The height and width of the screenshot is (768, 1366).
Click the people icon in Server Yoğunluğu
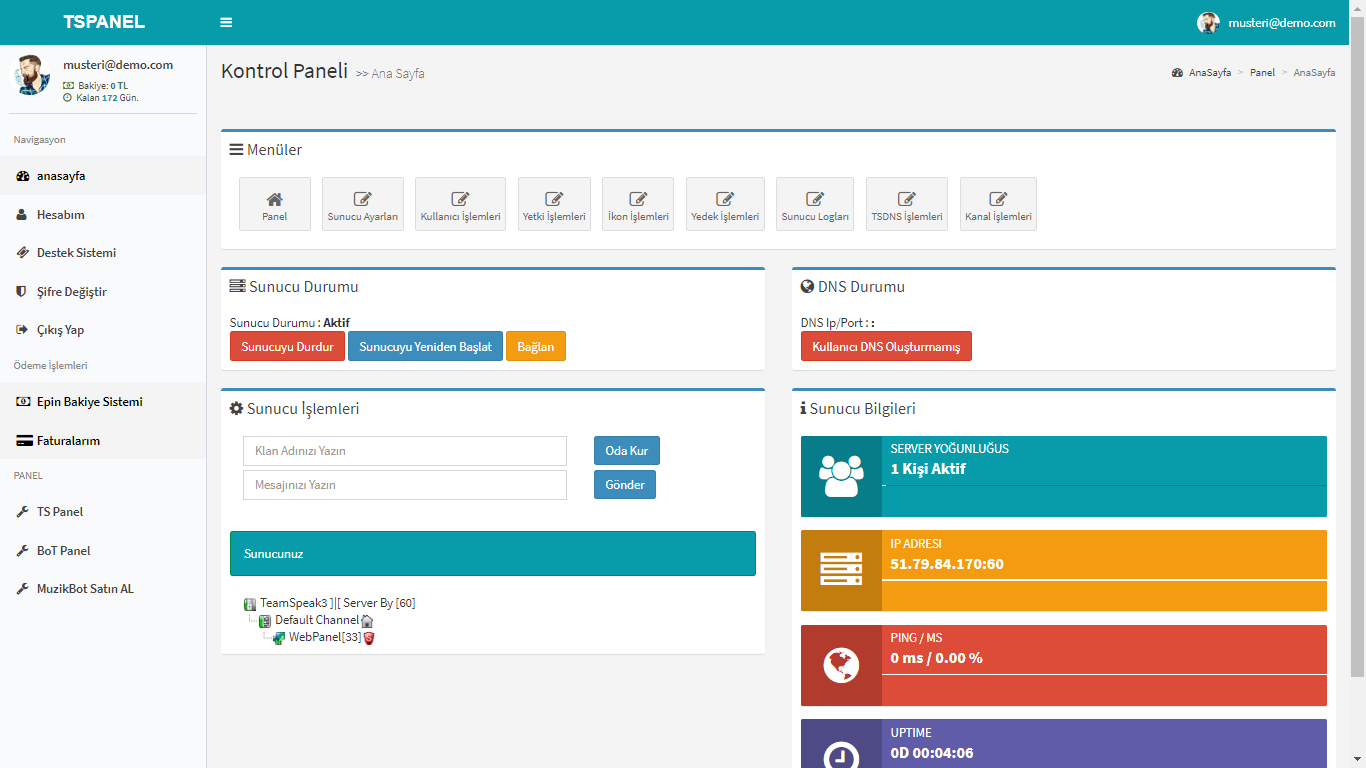pyautogui.click(x=841, y=476)
